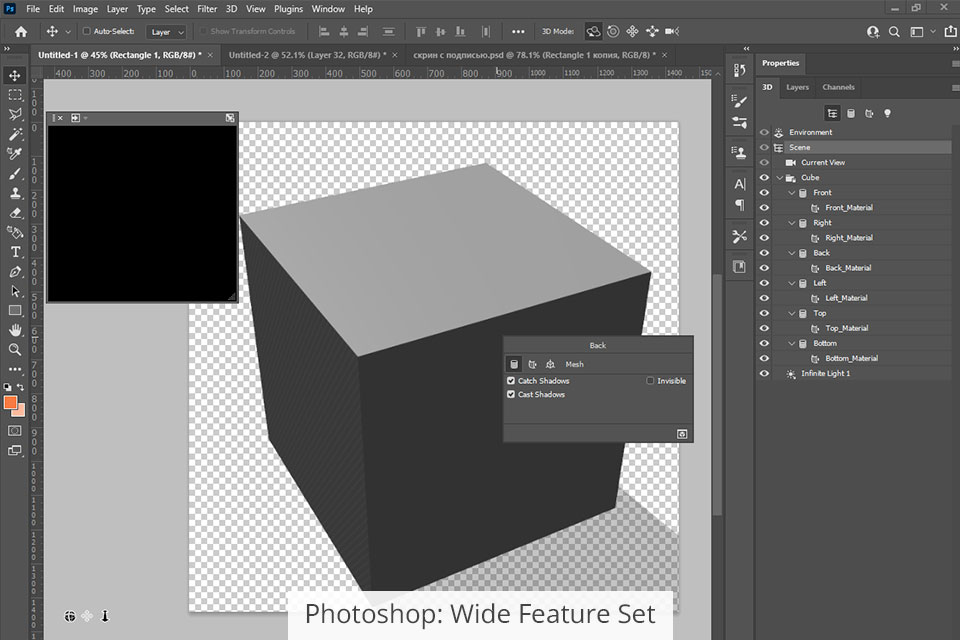This screenshot has height=640, width=960.
Task: Collapse the Right tree node
Action: point(792,223)
